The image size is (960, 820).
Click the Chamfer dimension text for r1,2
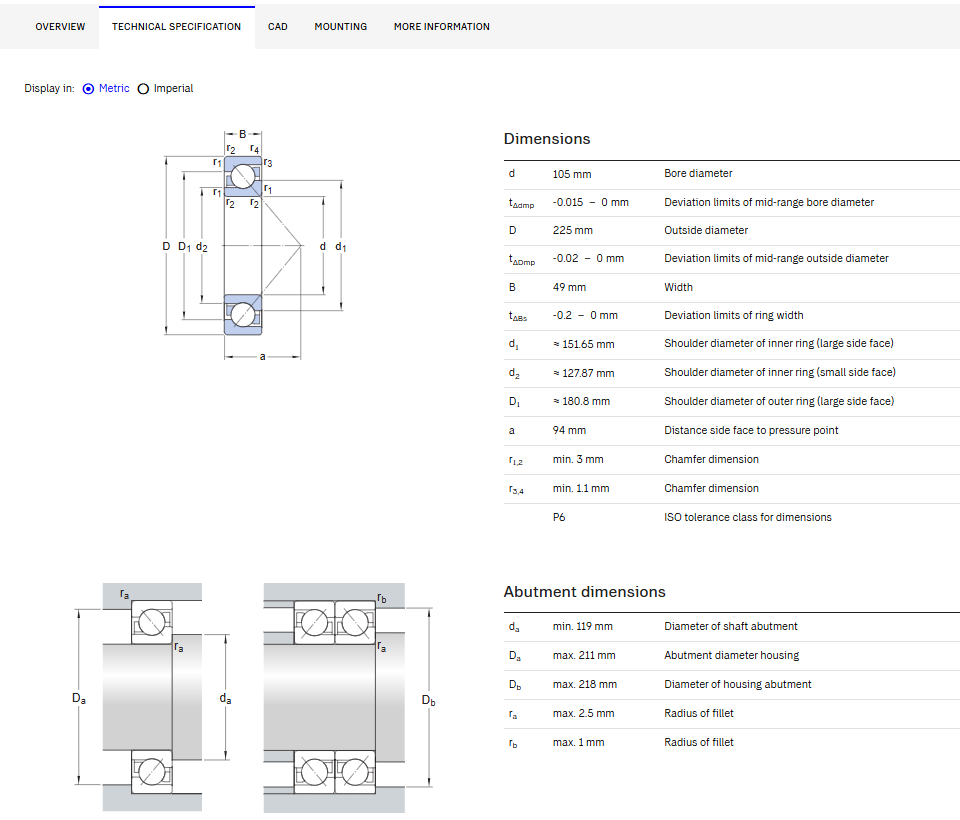711,459
